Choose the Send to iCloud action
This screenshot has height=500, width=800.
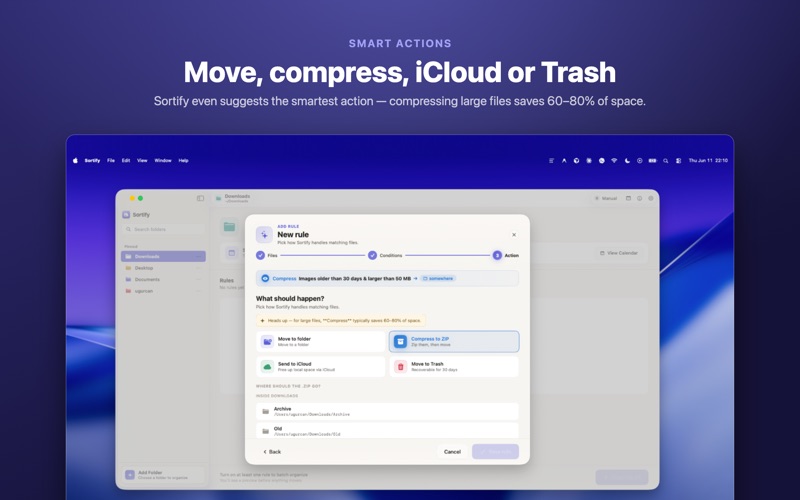click(x=321, y=366)
